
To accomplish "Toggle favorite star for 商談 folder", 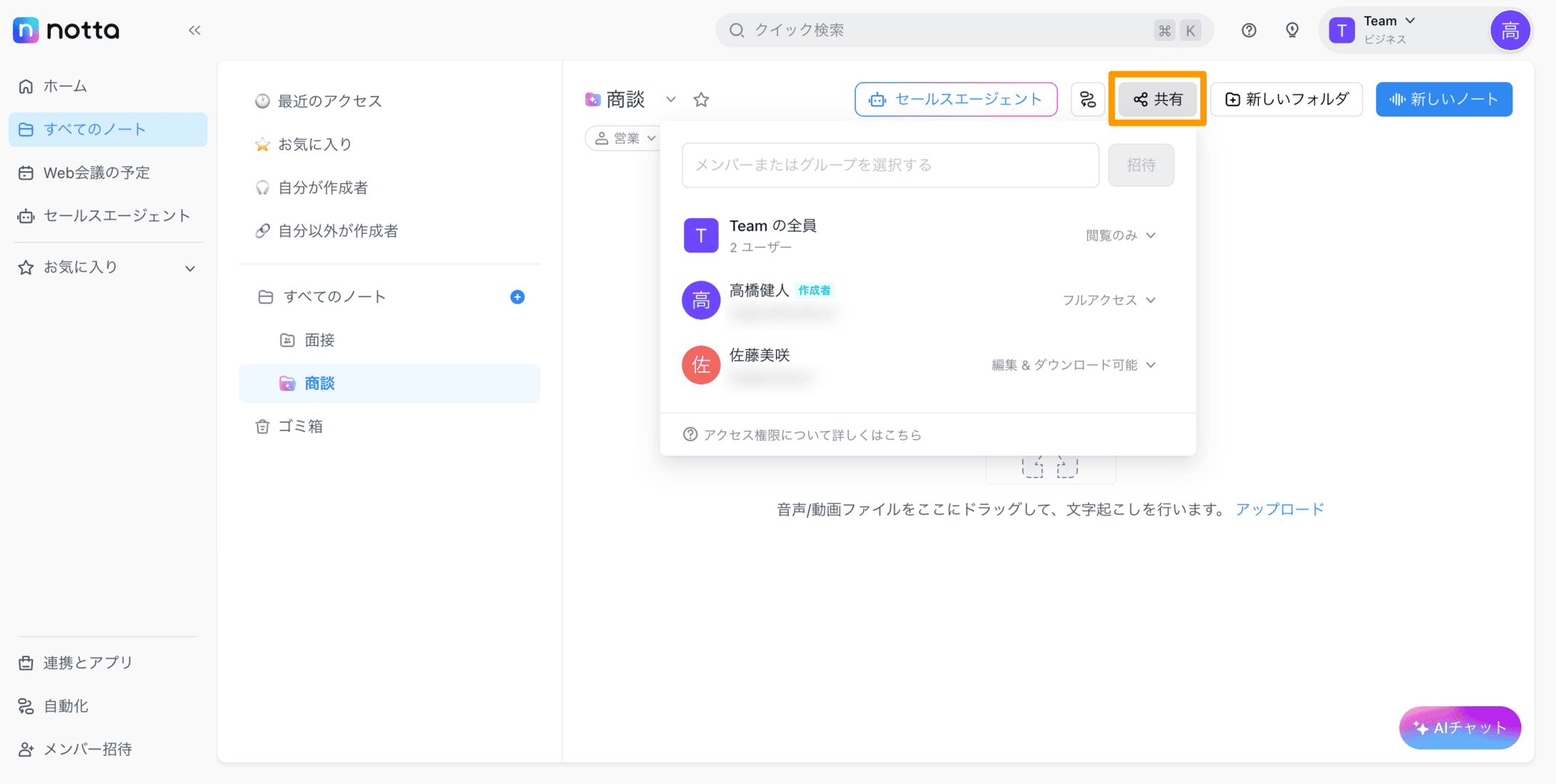I will [701, 100].
